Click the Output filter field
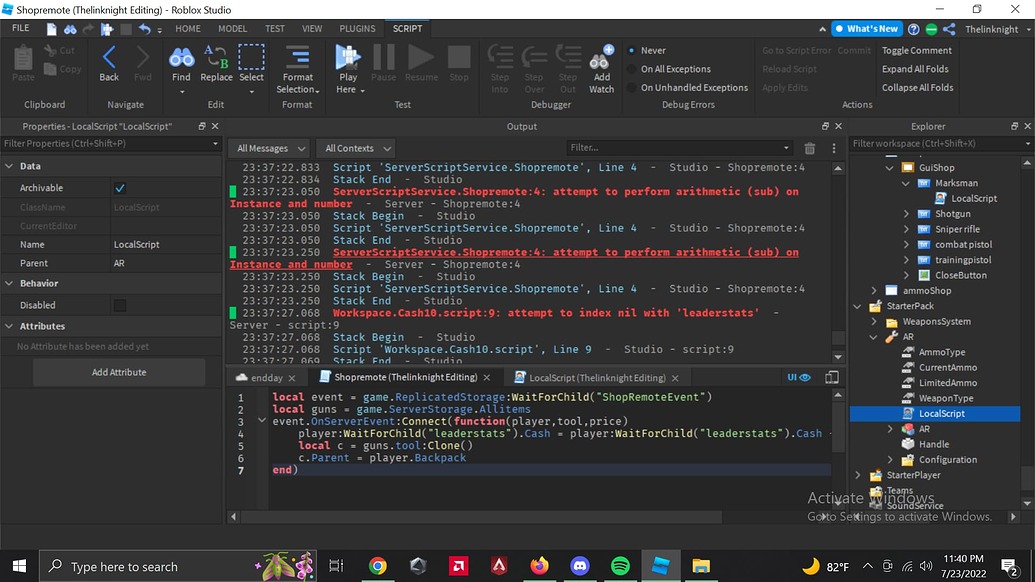Screen dimensions: 1035x582 pyautogui.click(x=679, y=148)
